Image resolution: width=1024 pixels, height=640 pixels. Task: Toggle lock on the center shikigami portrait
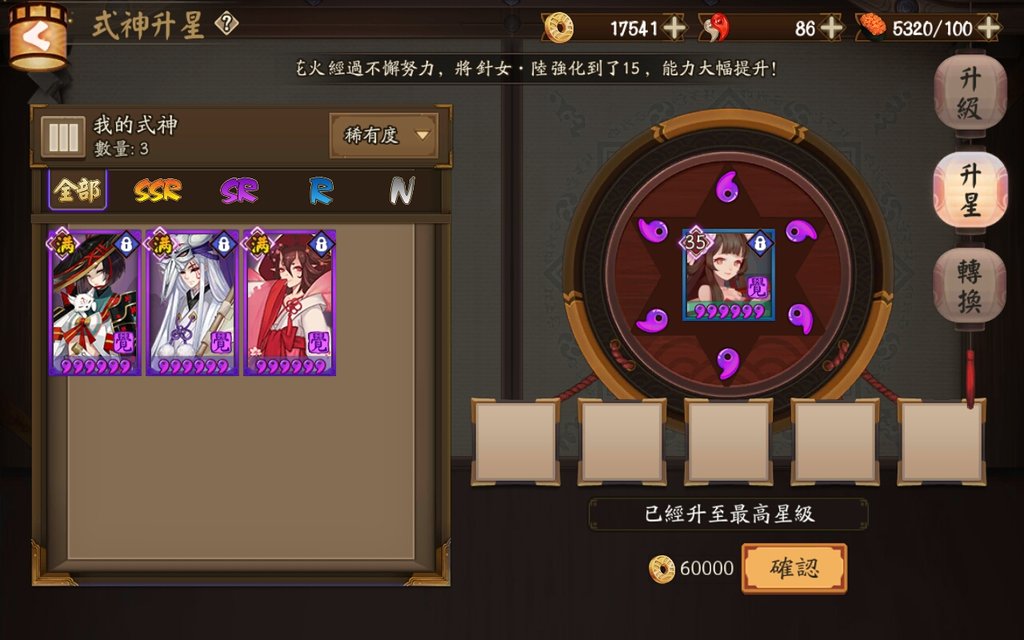(760, 243)
